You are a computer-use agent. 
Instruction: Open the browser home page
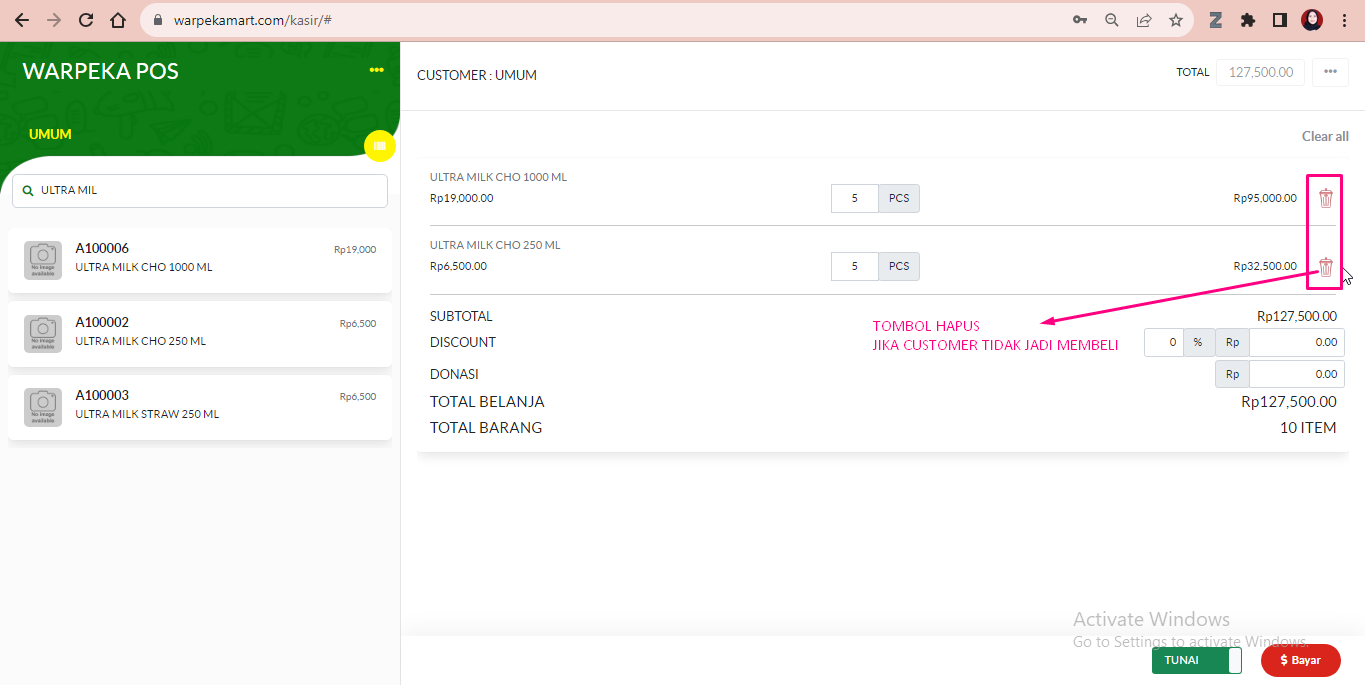[118, 20]
